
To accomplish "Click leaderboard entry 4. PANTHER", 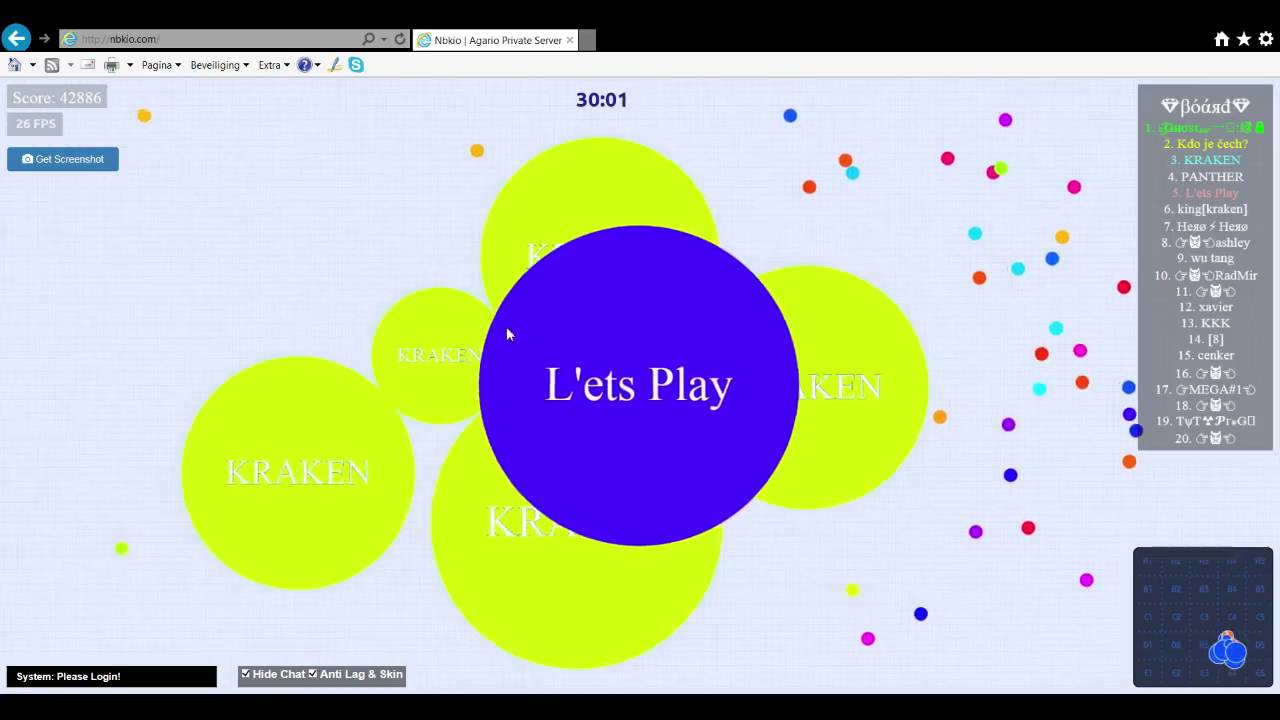I will tap(1205, 177).
